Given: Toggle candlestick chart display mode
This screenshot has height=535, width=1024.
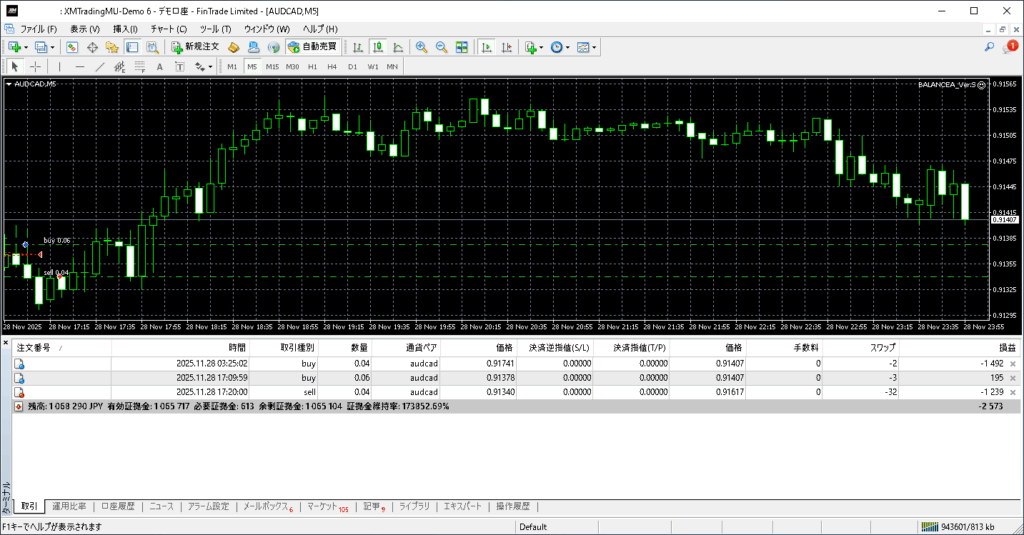Looking at the screenshot, I should pyautogui.click(x=379, y=47).
